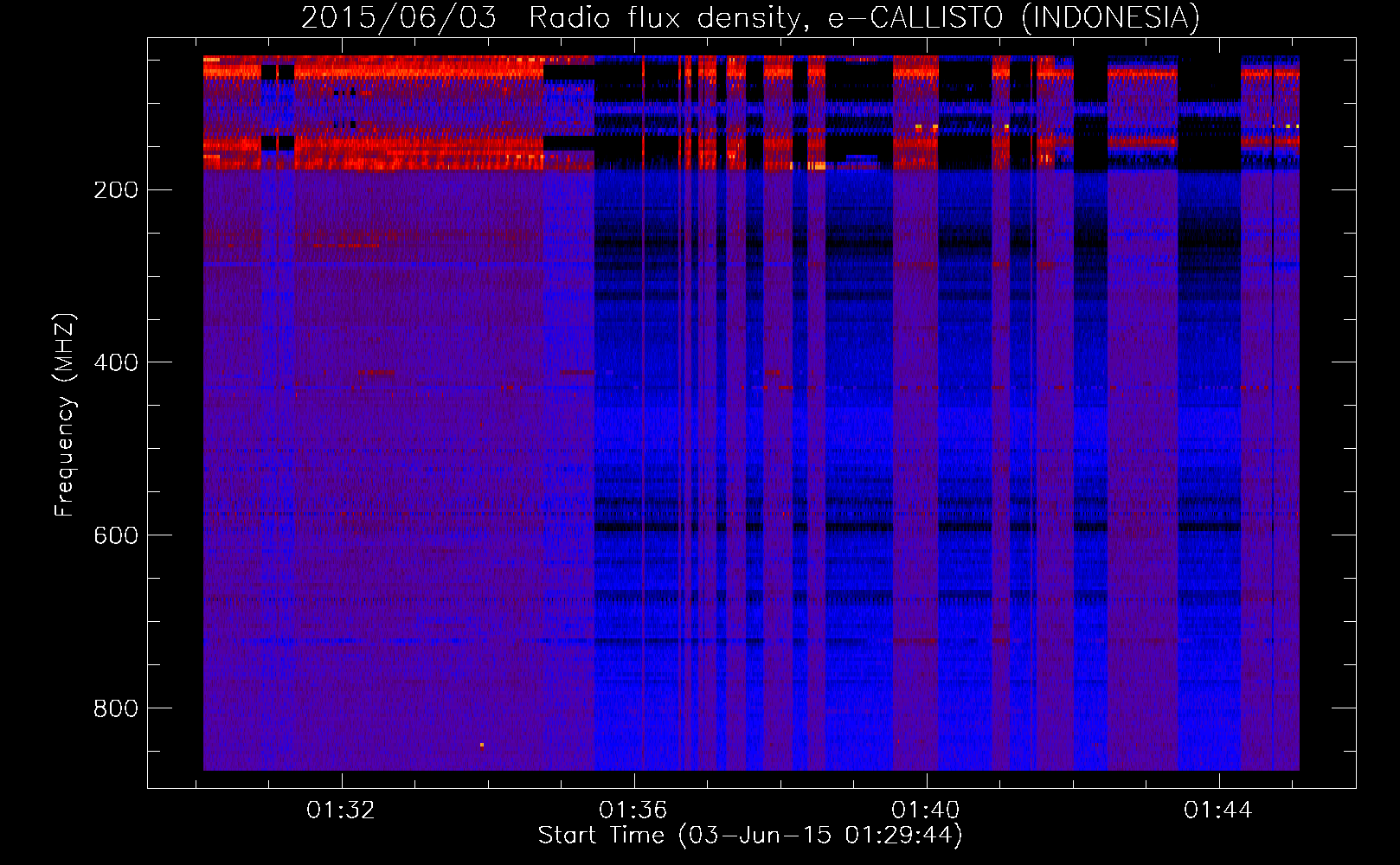Click the 'Start Time (03-Jun-15 01:29:44)' label
Screen dimensions: 1400x865
tap(750, 836)
